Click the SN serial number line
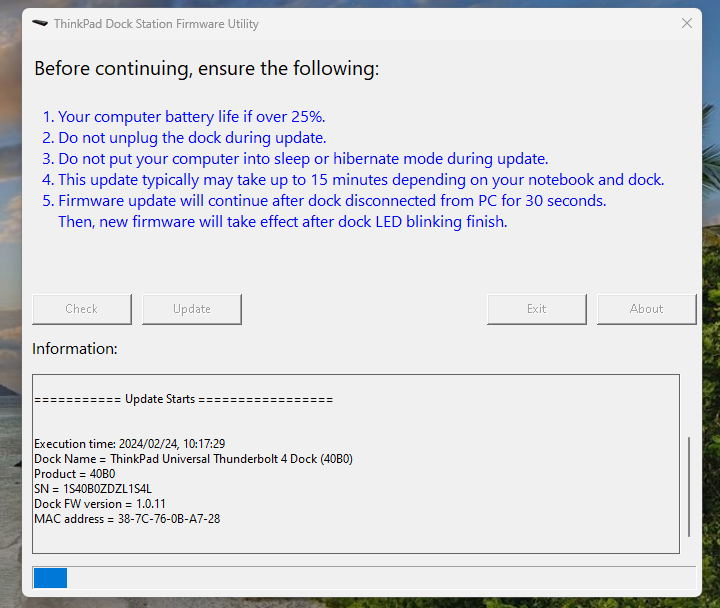 click(x=93, y=489)
